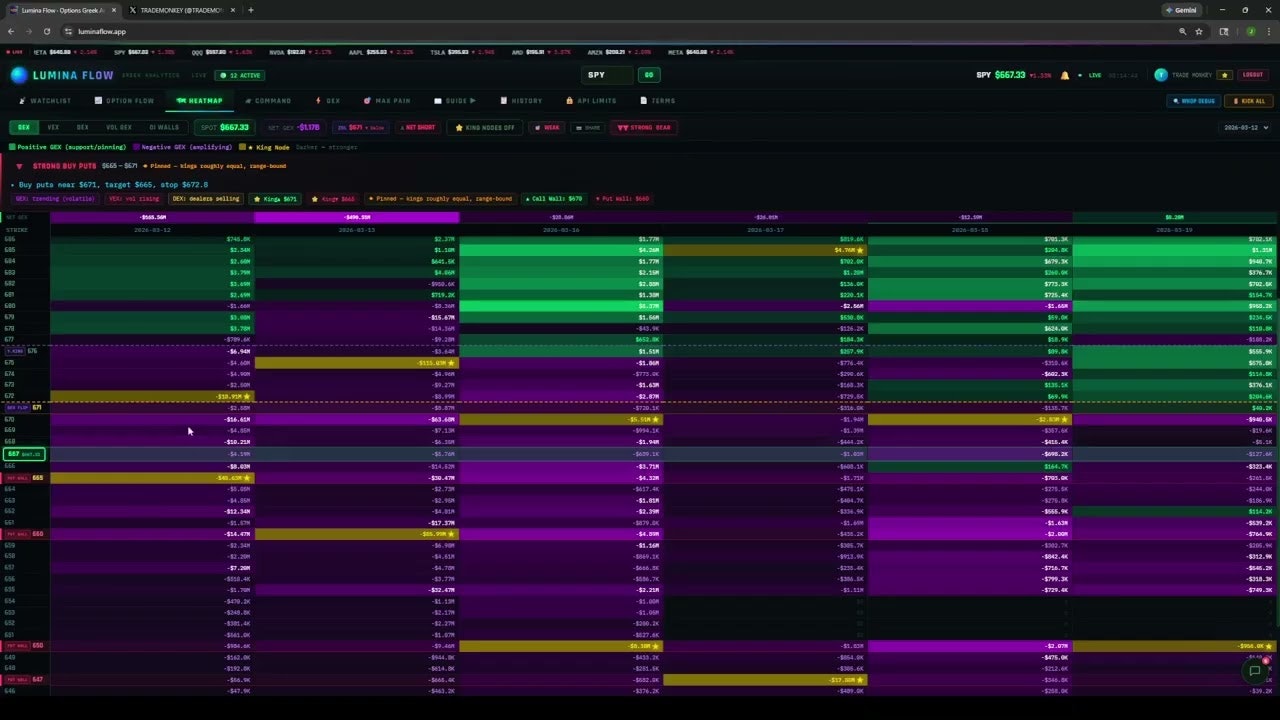Viewport: 1280px width, 720px height.
Task: Toggle King Nodes Off button
Action: (x=485, y=128)
